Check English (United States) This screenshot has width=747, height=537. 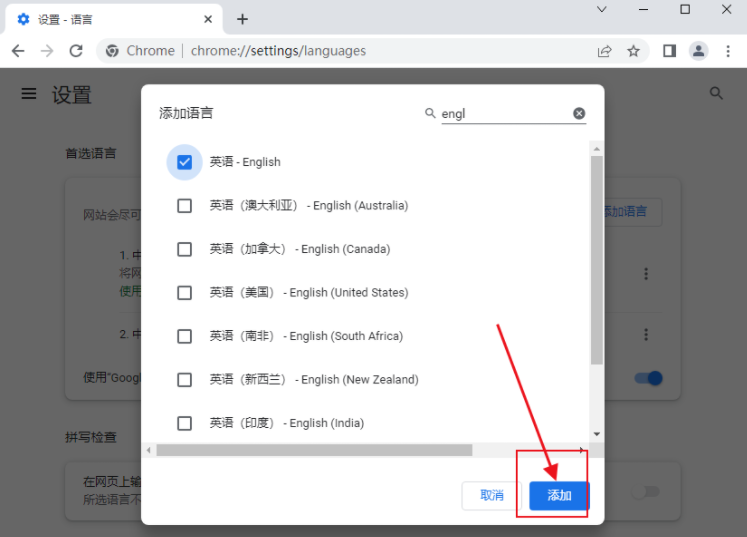coord(184,293)
